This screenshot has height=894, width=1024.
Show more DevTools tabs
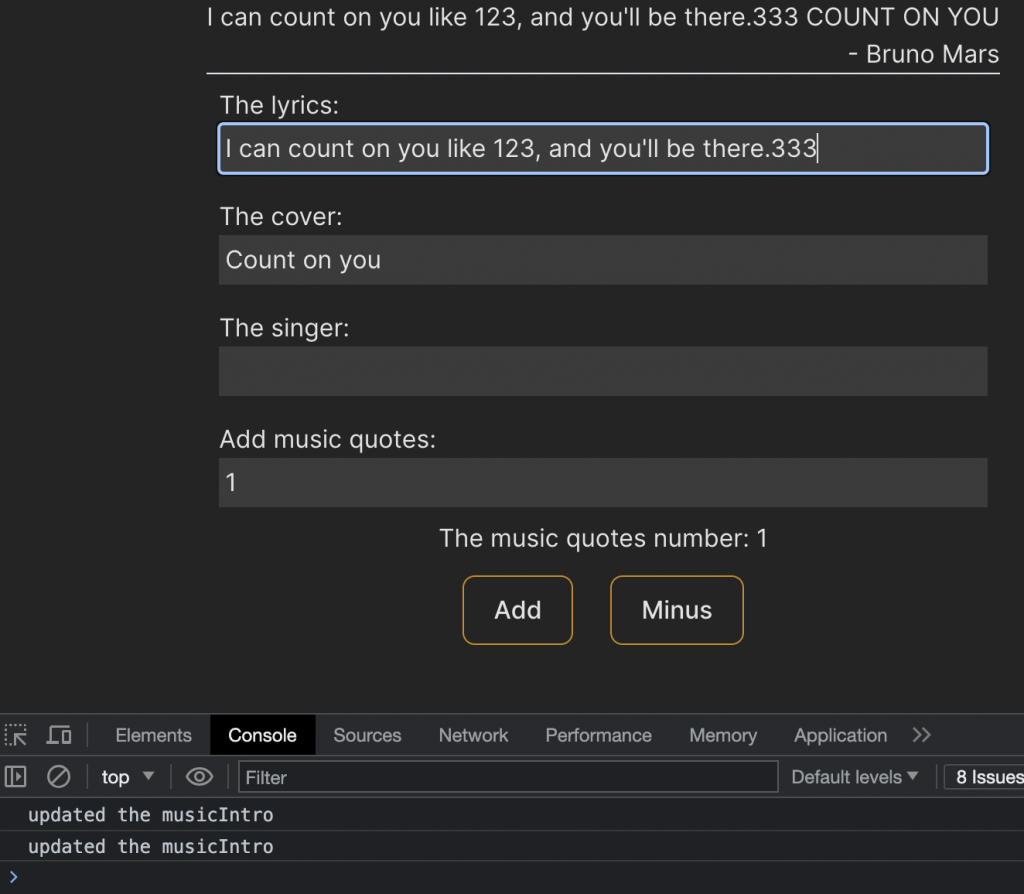[x=921, y=735]
